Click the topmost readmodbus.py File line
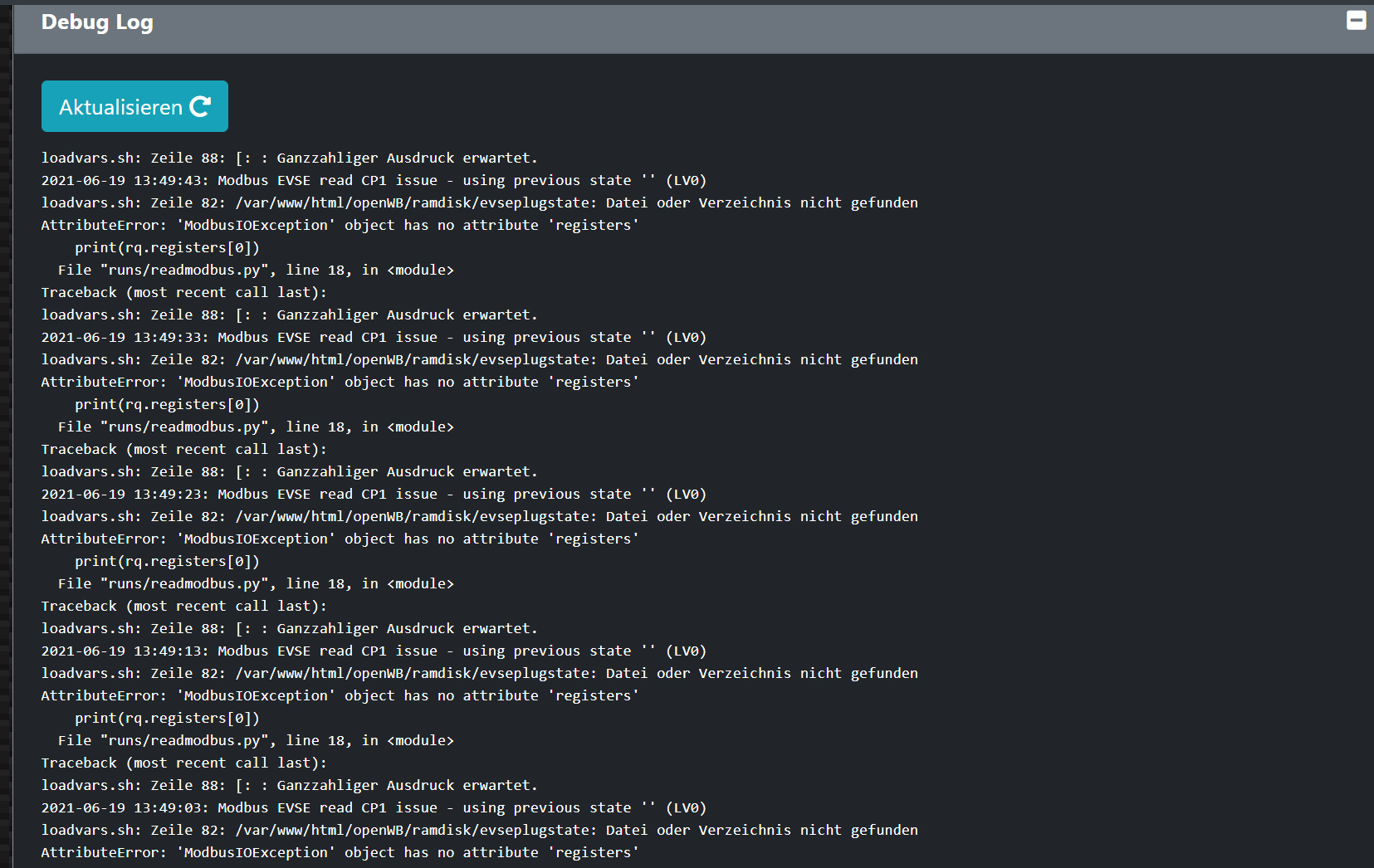 point(256,270)
